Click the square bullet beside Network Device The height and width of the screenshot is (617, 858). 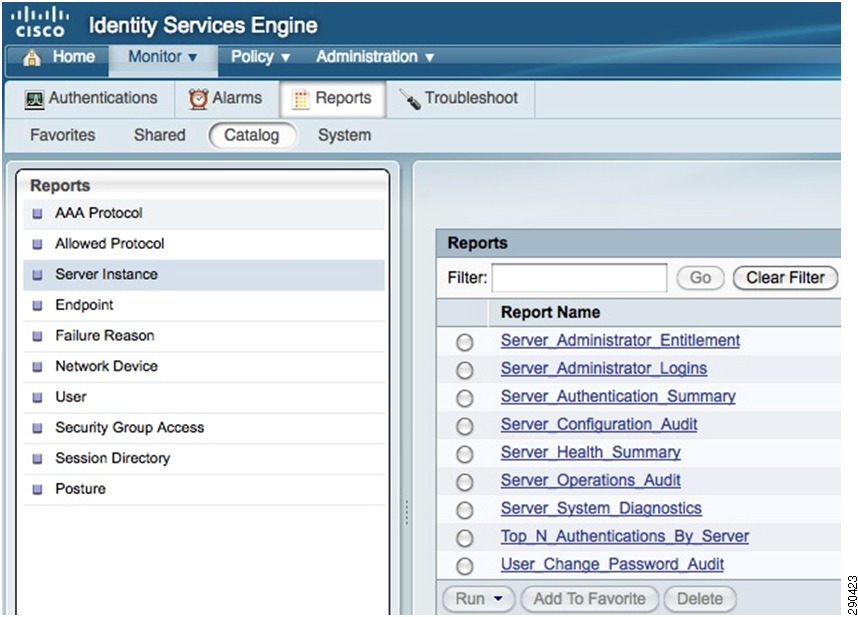click(x=37, y=366)
